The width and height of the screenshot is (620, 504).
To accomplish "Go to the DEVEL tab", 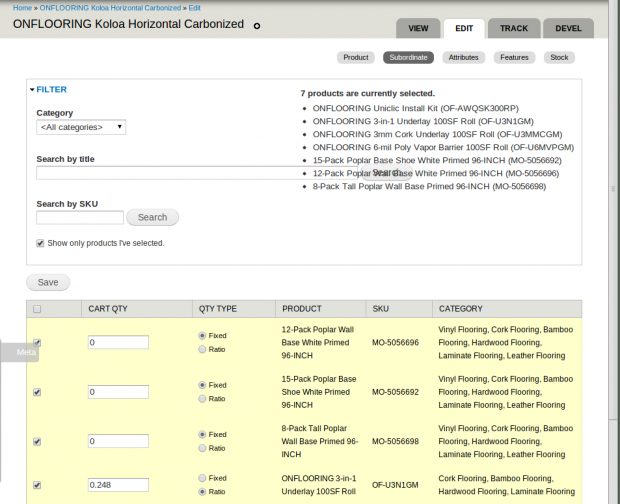I will pos(567,28).
